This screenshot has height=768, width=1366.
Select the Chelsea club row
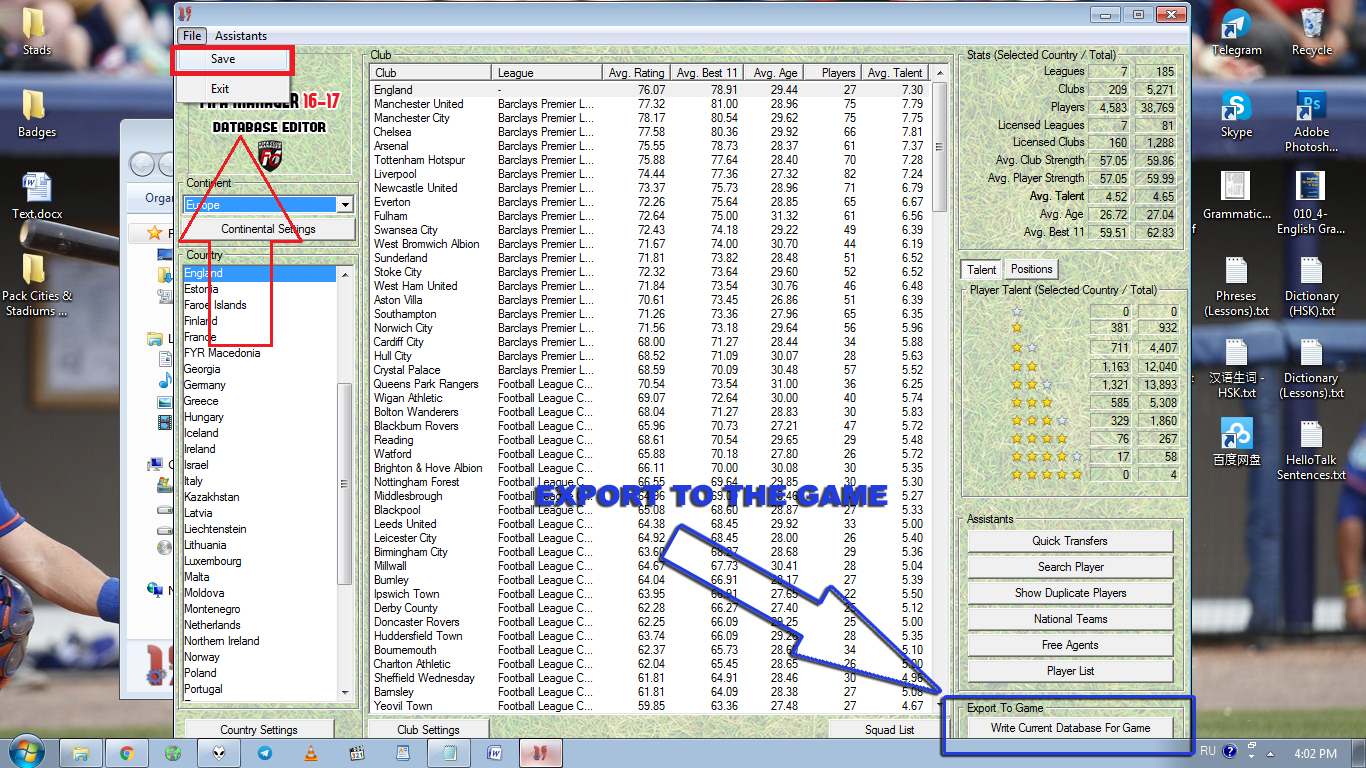click(650, 132)
